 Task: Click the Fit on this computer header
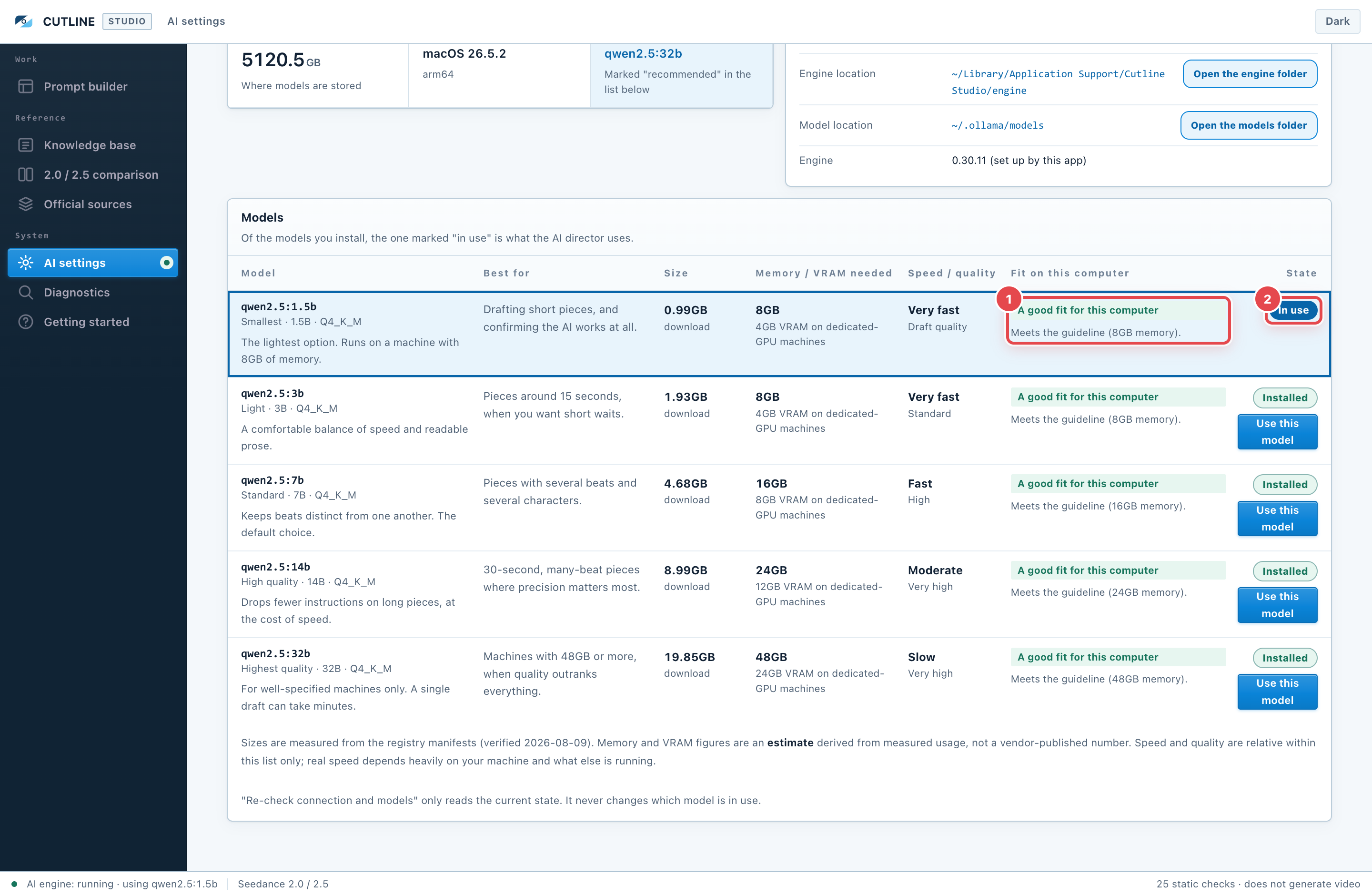point(1070,273)
